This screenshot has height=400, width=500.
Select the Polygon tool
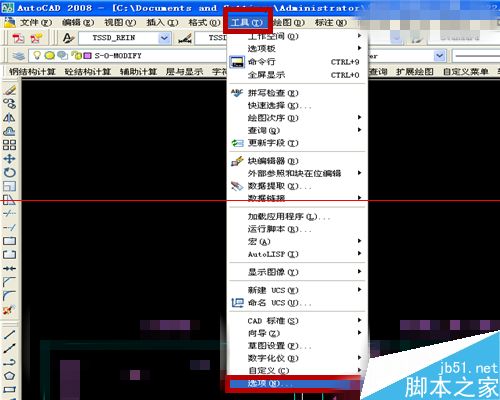9,375
